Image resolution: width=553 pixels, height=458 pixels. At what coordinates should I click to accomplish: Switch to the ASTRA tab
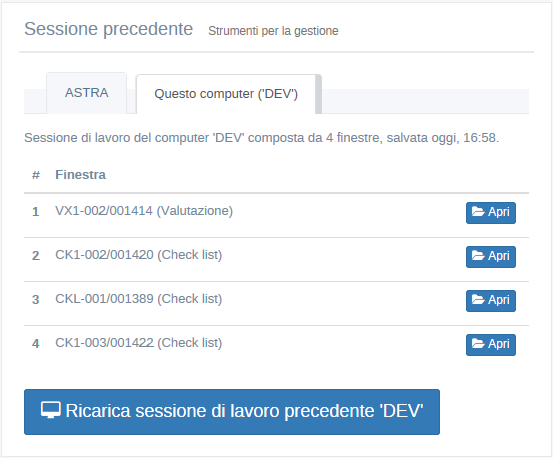coord(86,93)
